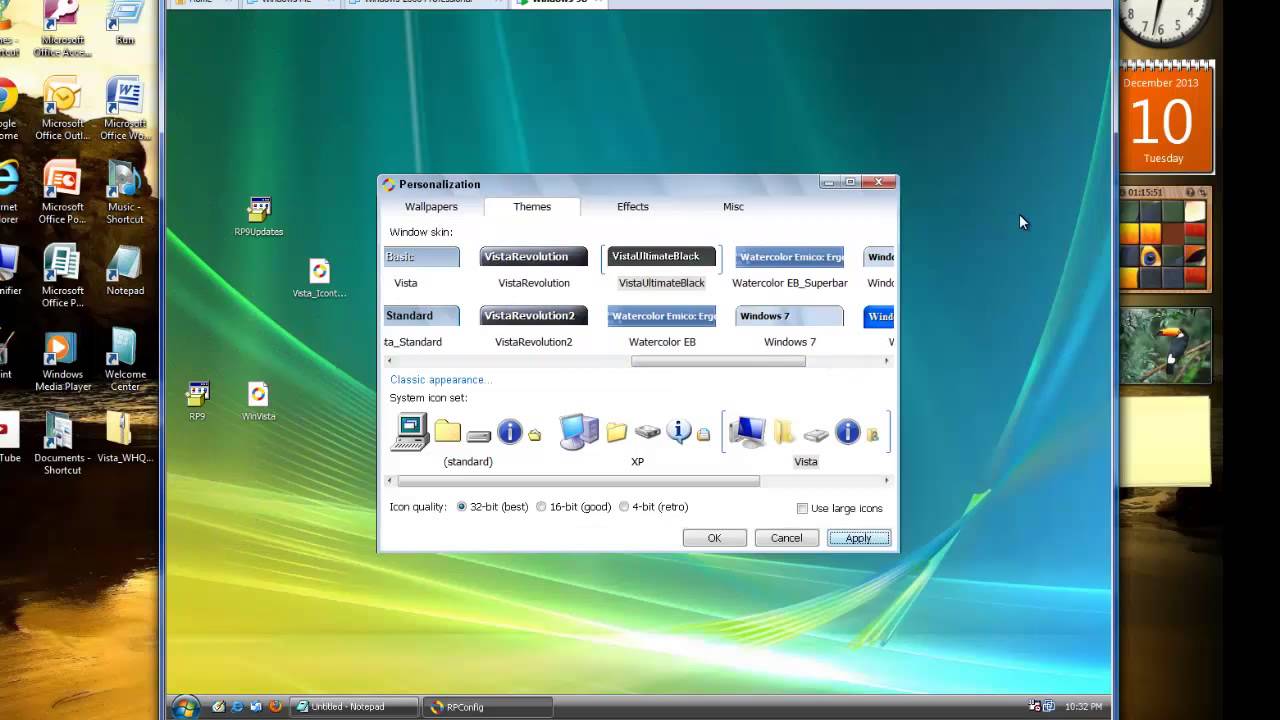Switch to the Misc tab
Viewport: 1280px width, 720px height.
point(733,207)
